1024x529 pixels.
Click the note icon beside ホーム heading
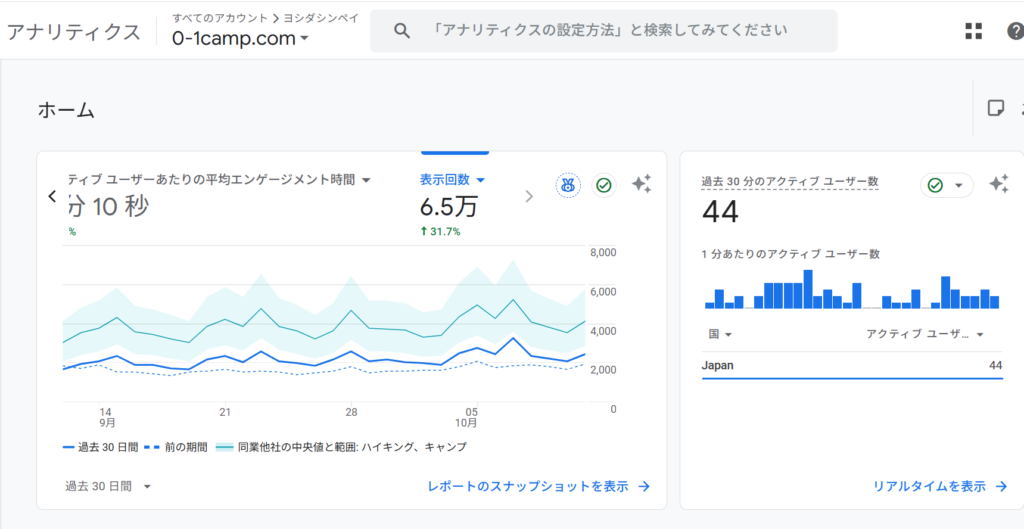pos(995,108)
